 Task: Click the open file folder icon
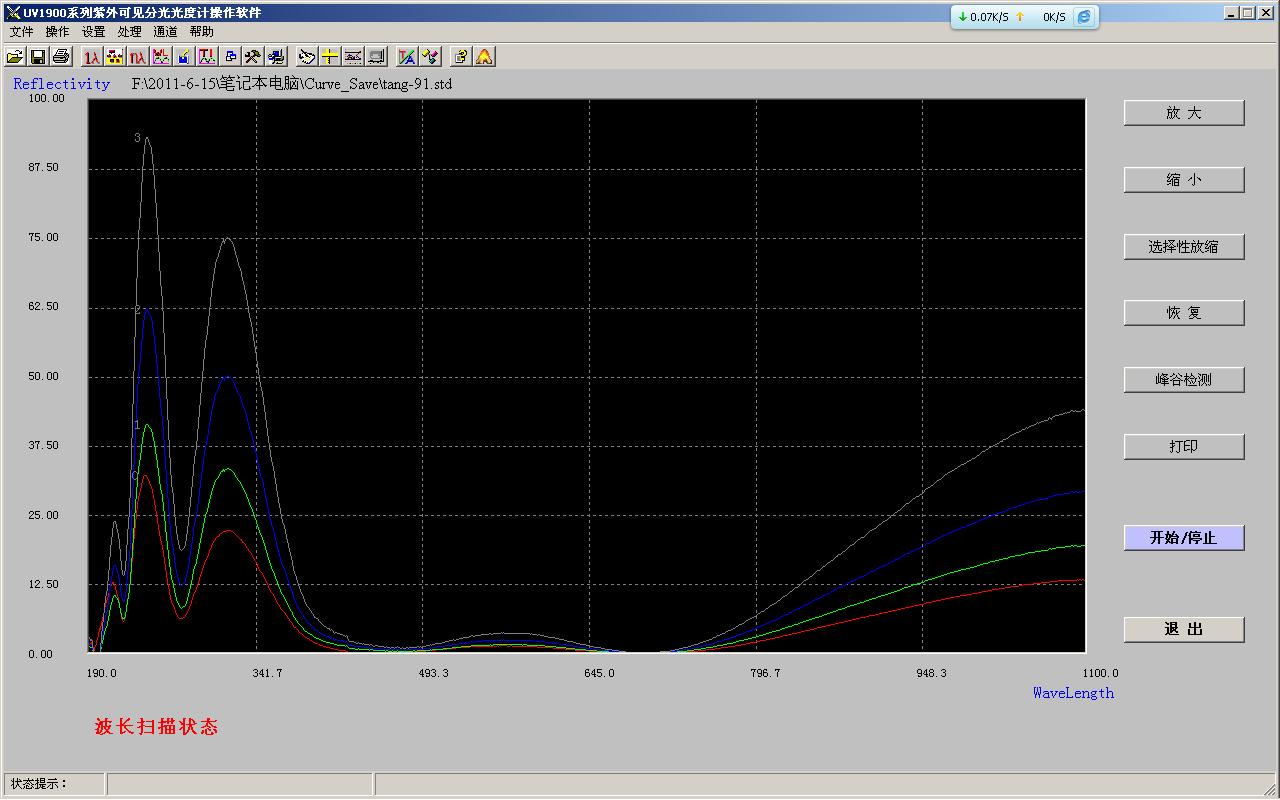[15, 57]
